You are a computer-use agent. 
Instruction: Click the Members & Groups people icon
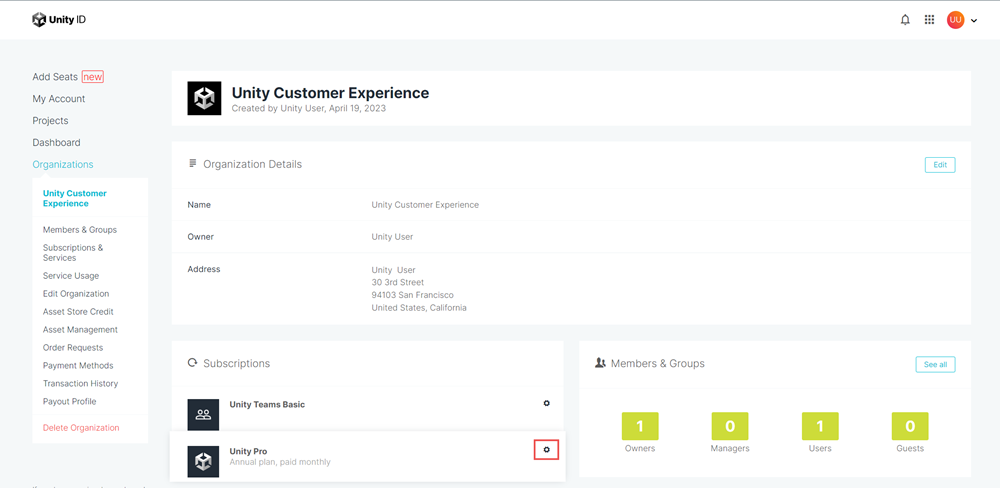point(599,363)
